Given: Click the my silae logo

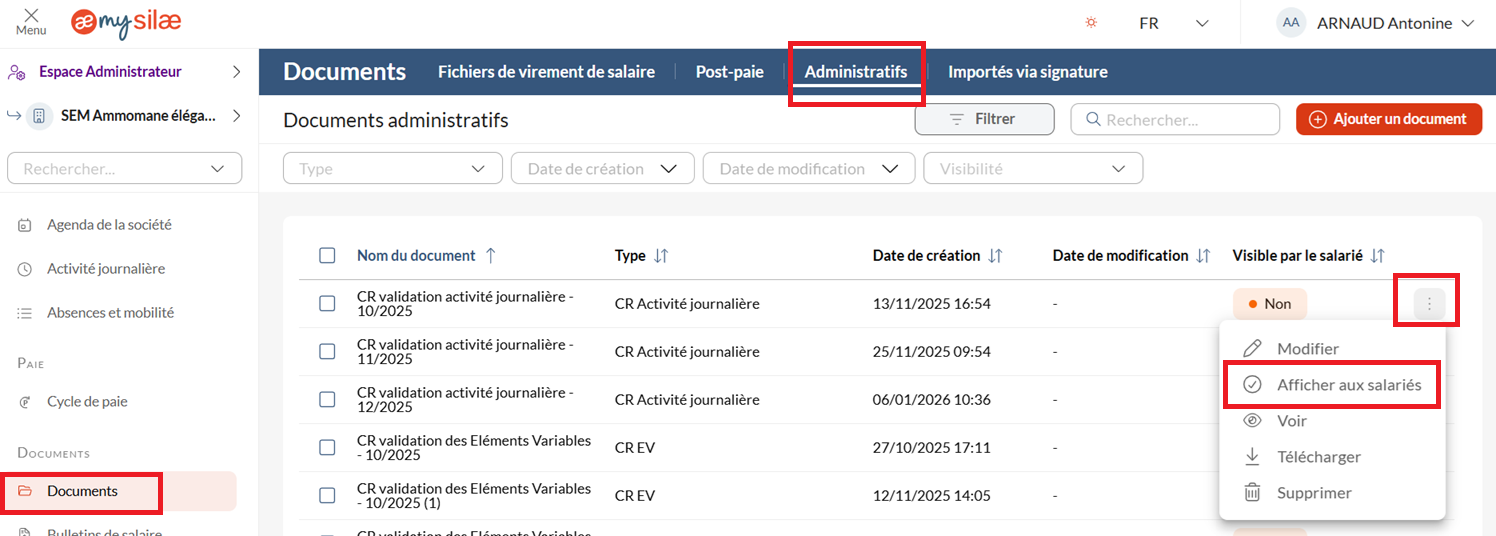Looking at the screenshot, I should click(126, 23).
